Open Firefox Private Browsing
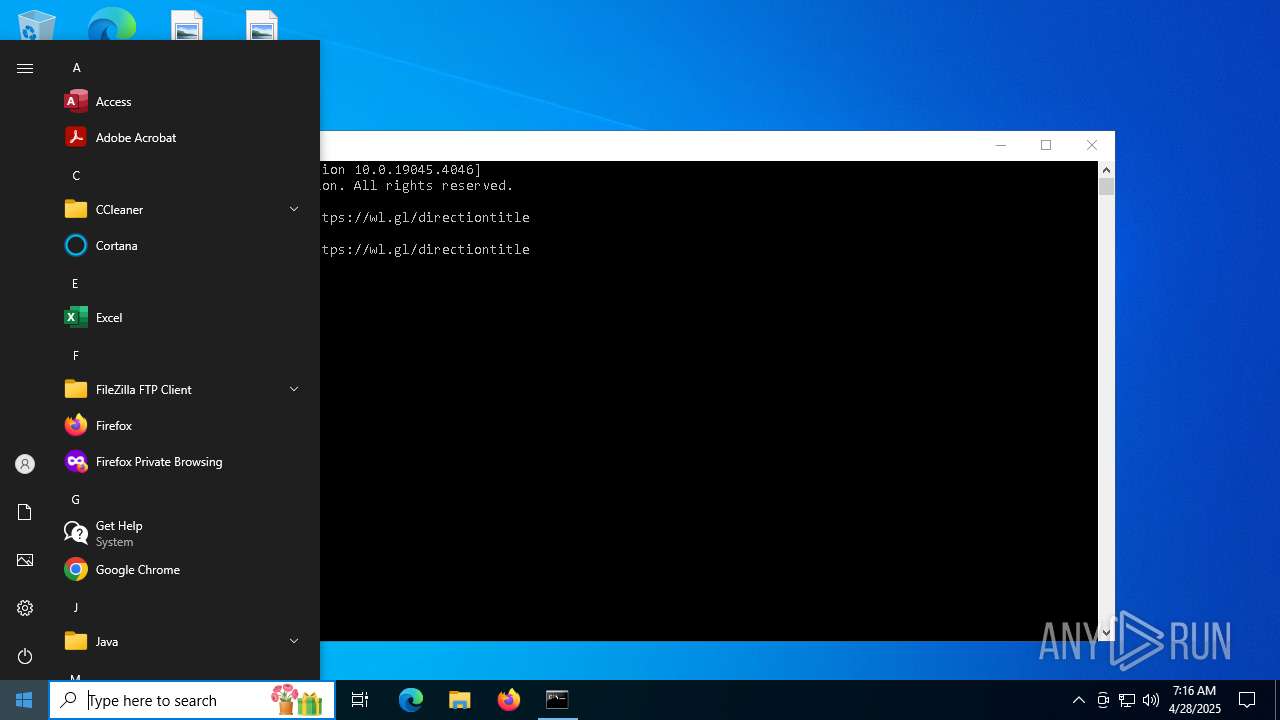 (183, 461)
